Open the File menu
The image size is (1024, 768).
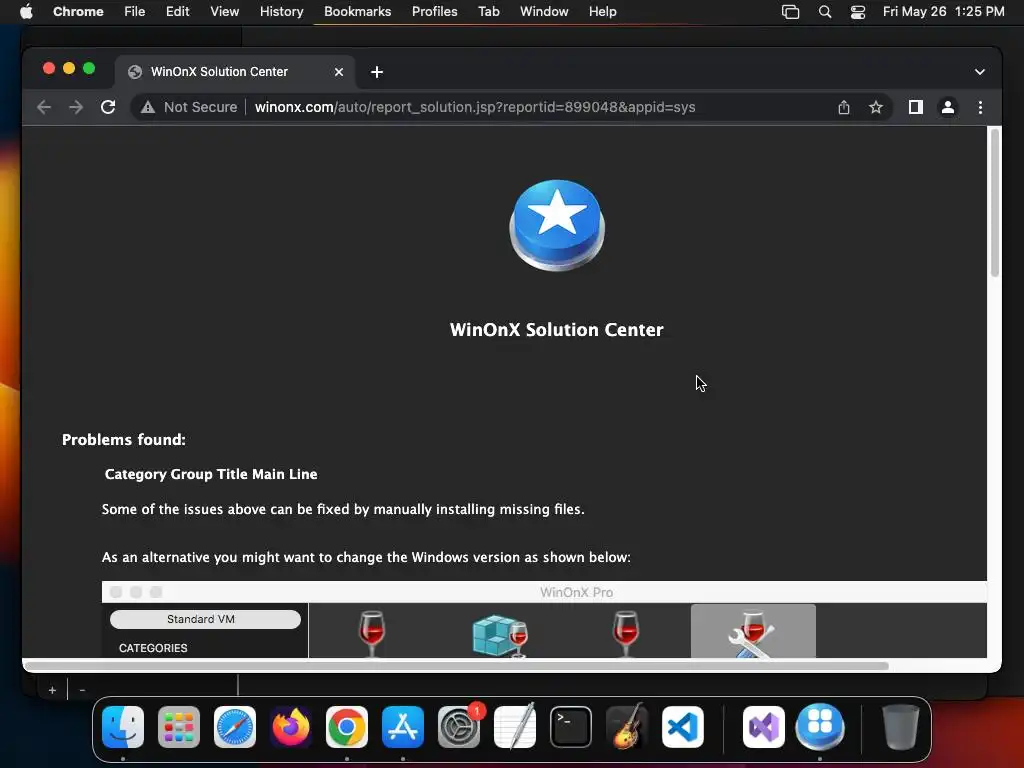click(x=135, y=12)
